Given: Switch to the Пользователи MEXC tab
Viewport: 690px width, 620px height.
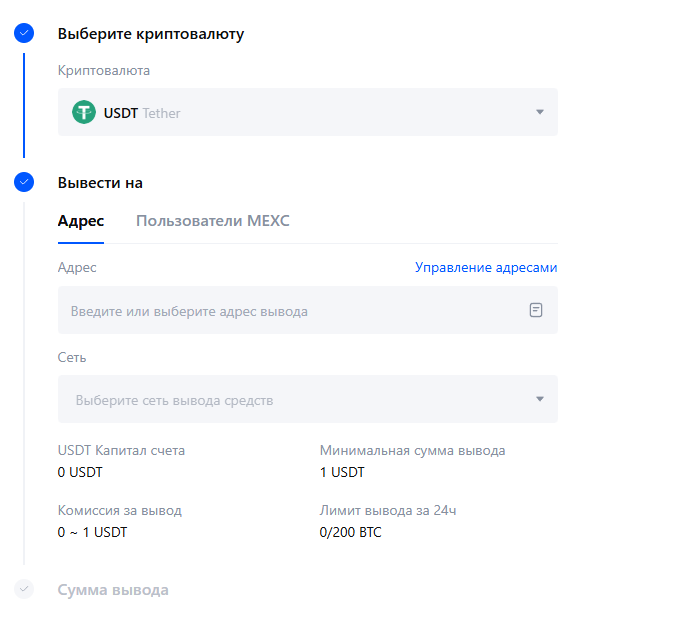Looking at the screenshot, I should tap(213, 221).
